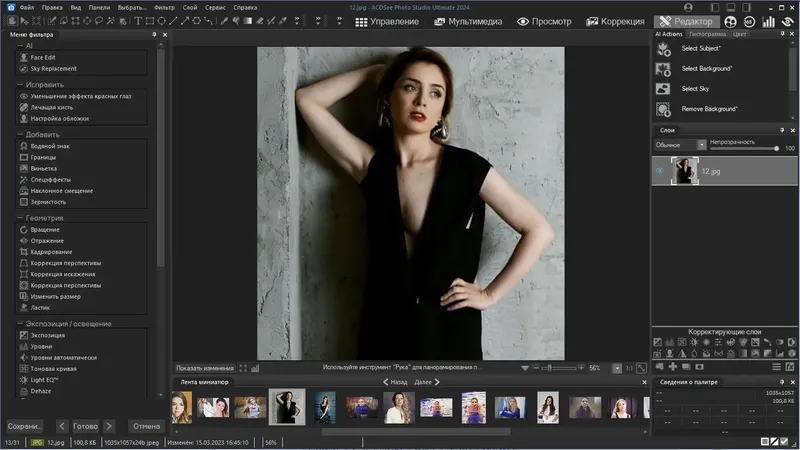Switch to the Гистограмма tab

tap(706, 34)
